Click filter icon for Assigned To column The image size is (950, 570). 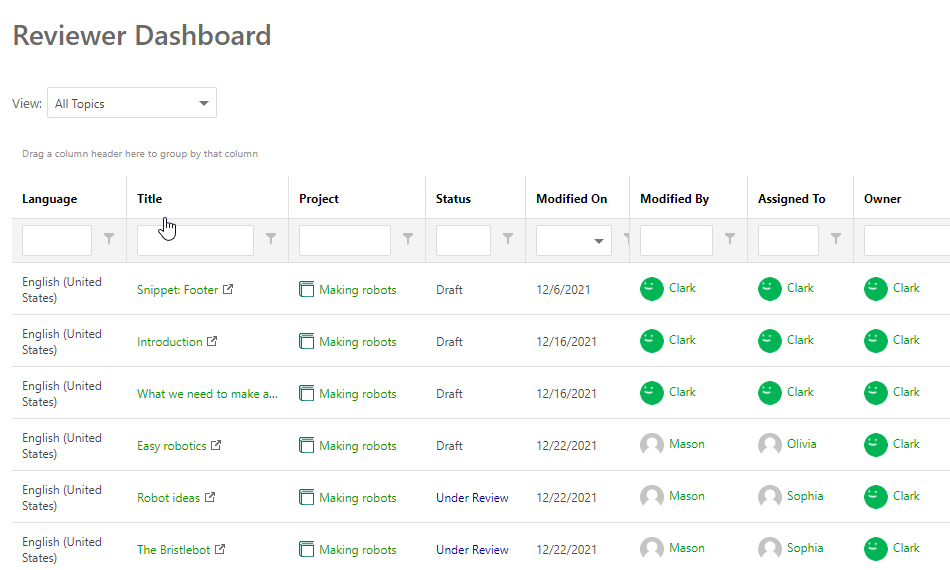[836, 239]
